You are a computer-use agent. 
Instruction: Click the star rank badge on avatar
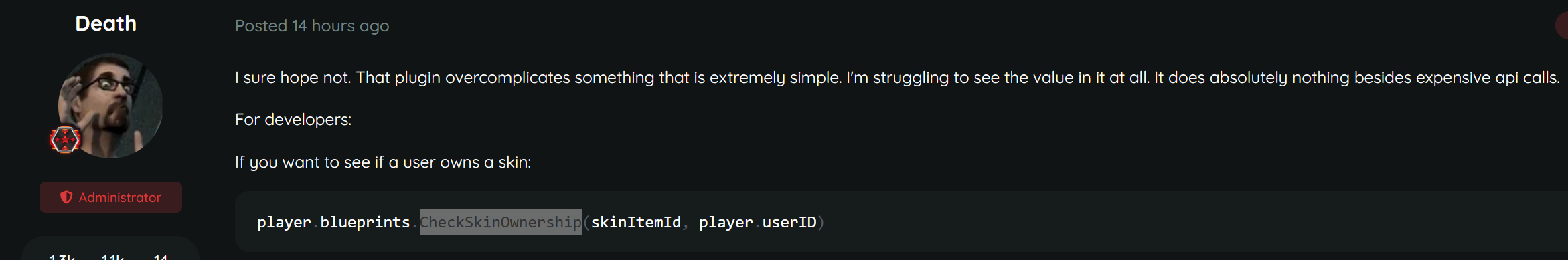pyautogui.click(x=65, y=139)
